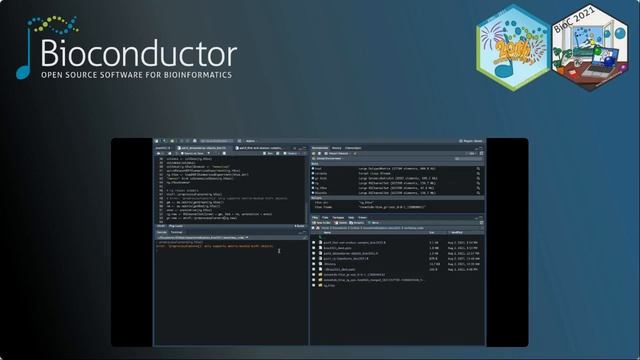Click the Re-run previous code icon

pyautogui.click(x=278, y=153)
